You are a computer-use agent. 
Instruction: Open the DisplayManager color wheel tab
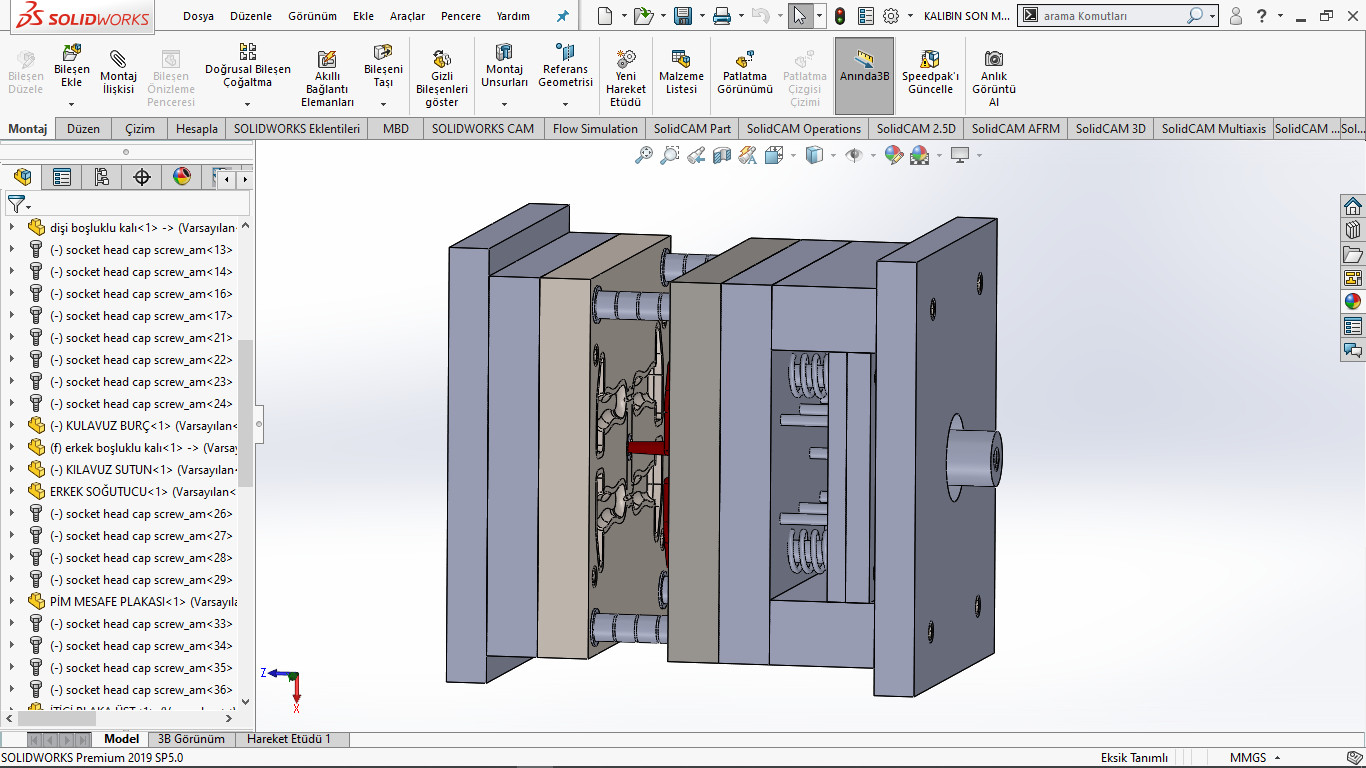pyautogui.click(x=182, y=178)
